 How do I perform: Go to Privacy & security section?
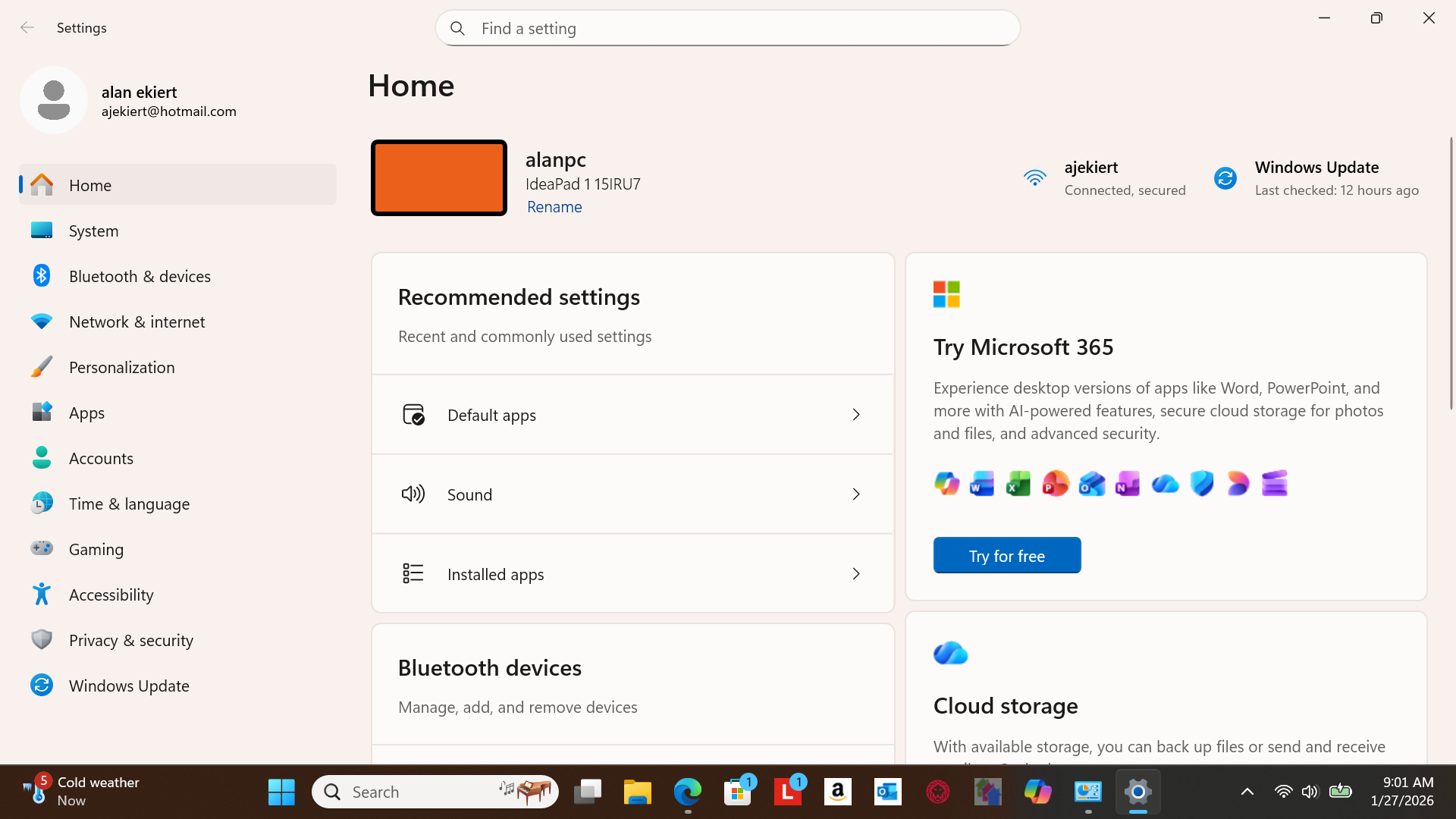pos(130,640)
